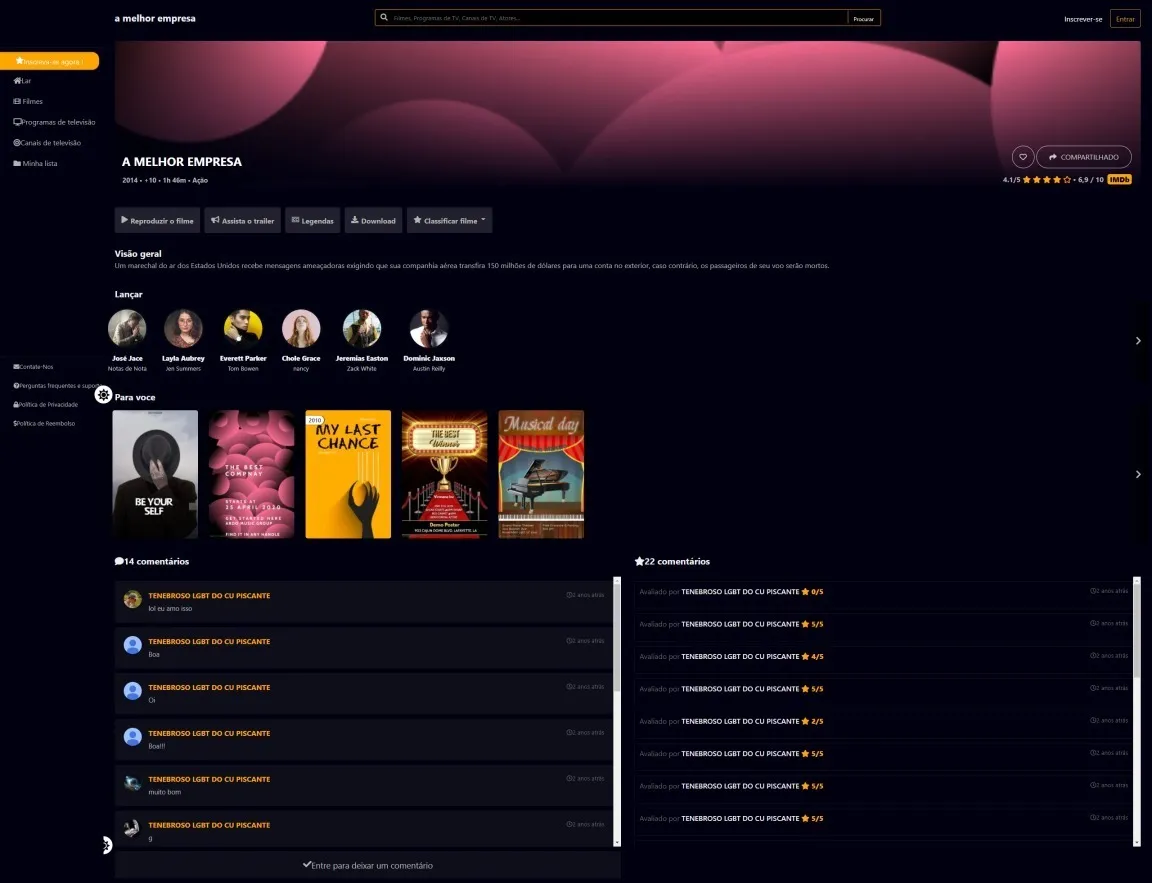1152x883 pixels.
Task: Expand the Classificar filme dropdown
Action: click(x=450, y=220)
